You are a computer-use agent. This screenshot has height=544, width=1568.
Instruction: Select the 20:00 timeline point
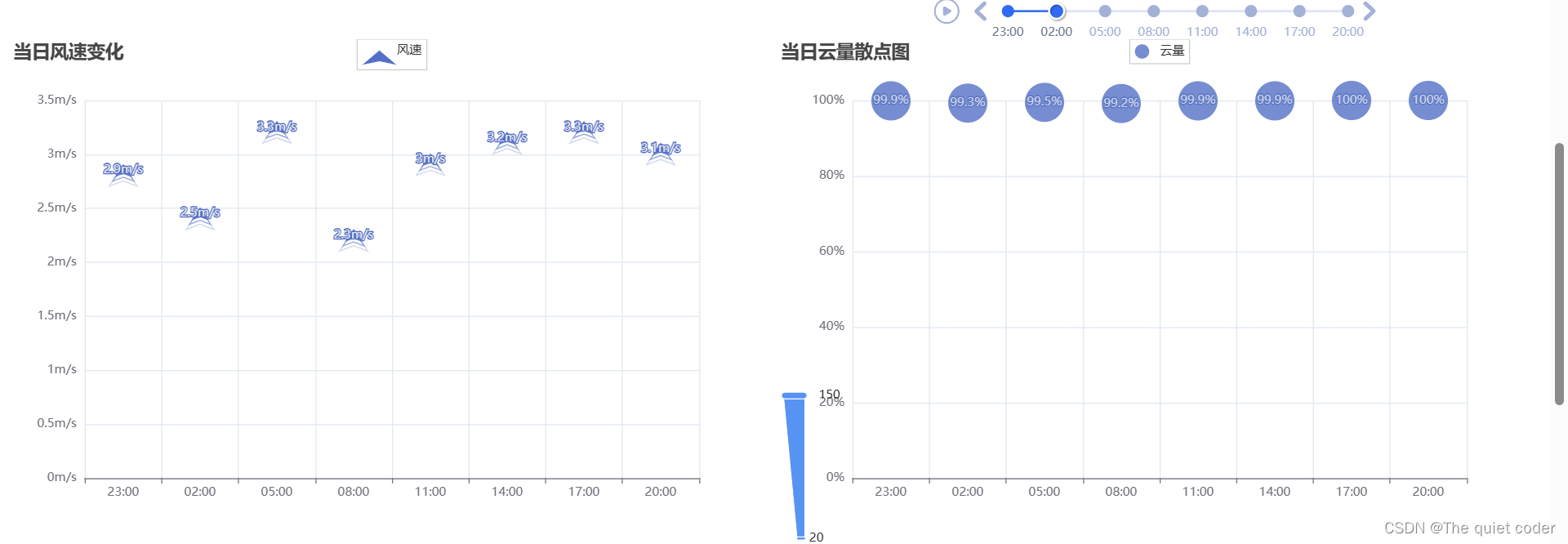[x=1348, y=11]
